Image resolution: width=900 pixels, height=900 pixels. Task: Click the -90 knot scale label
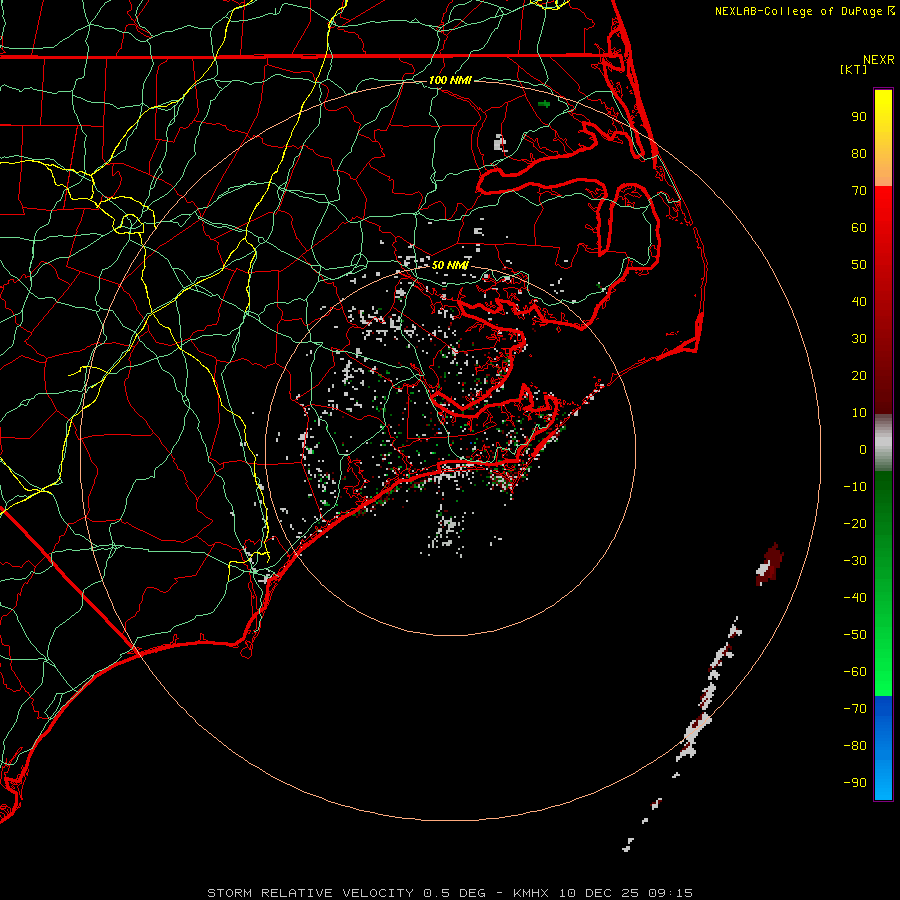(x=855, y=783)
